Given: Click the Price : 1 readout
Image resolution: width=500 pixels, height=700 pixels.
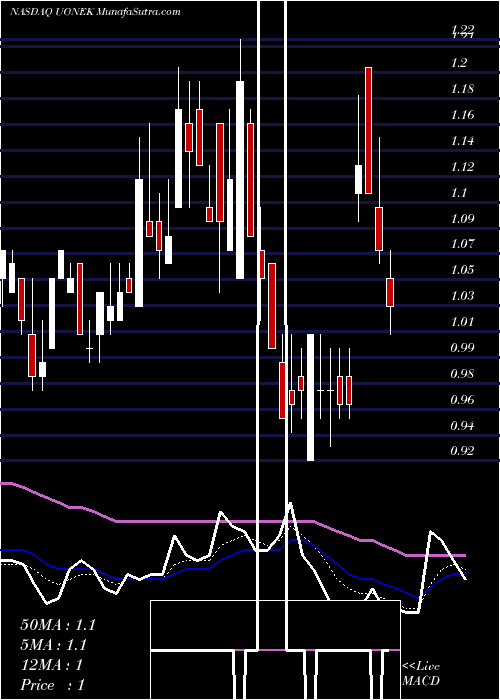Looking at the screenshot, I should [x=53, y=685].
